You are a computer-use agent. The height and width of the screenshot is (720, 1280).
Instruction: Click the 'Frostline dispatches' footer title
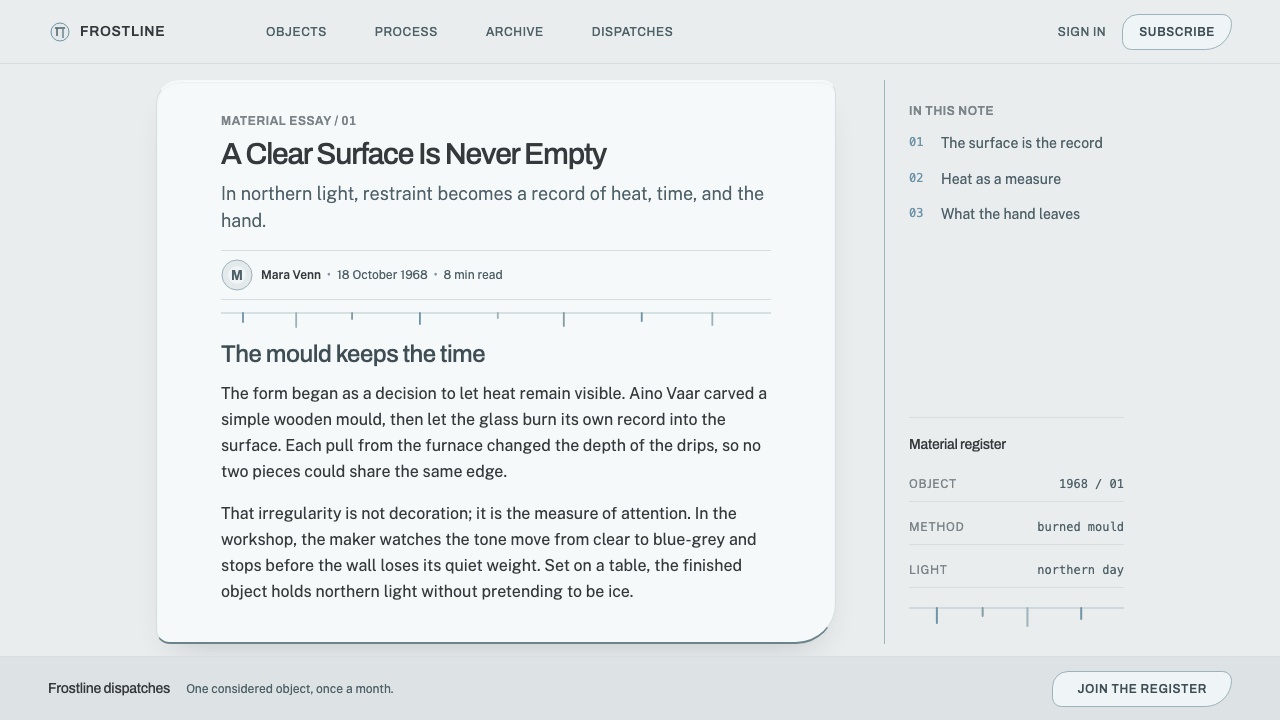(x=109, y=689)
